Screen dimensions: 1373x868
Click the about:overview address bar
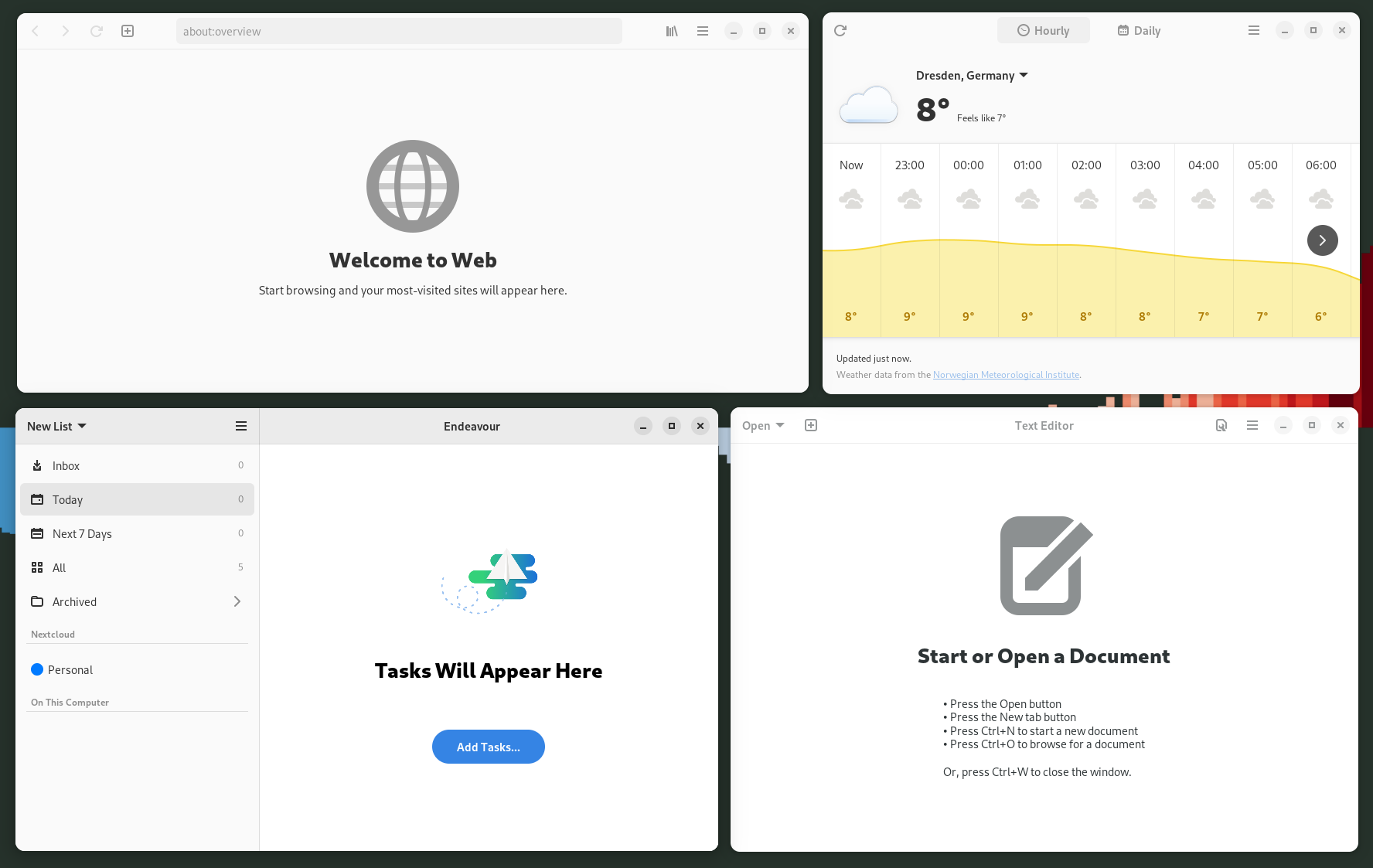tap(399, 31)
